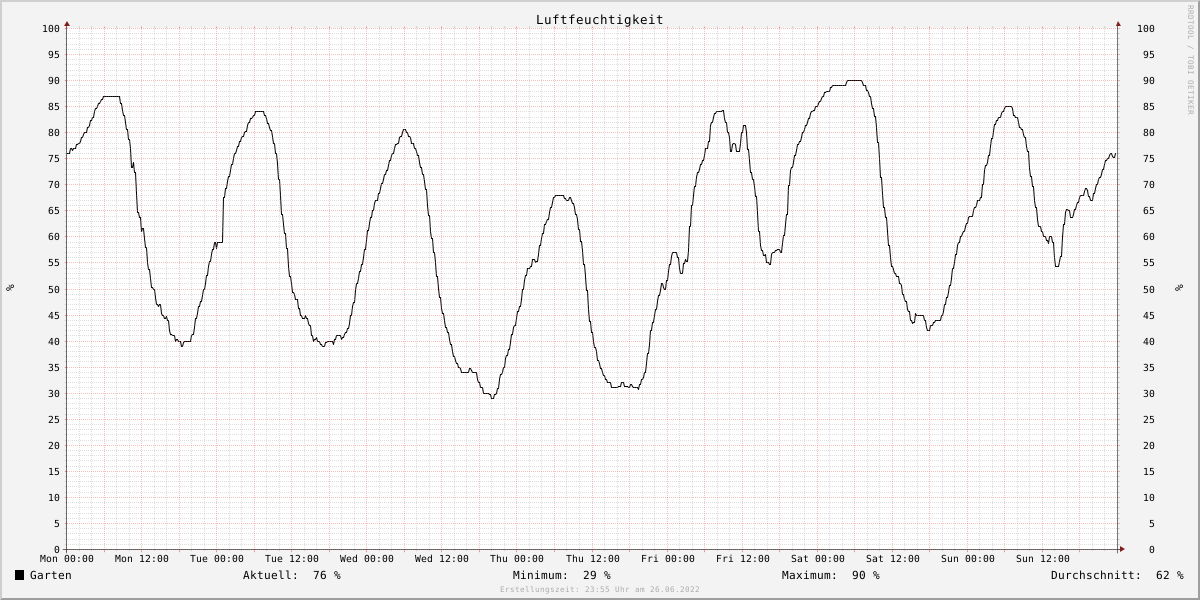Click the "Thu 00:00" time axis label
This screenshot has height=600, width=1200.
click(517, 559)
